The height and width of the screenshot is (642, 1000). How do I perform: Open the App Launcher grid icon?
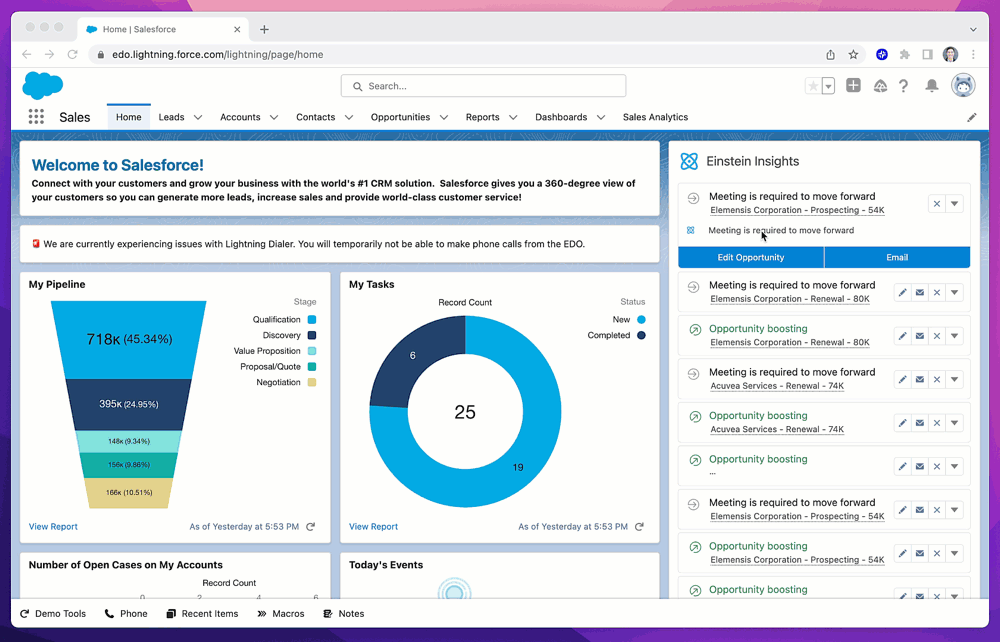(36, 117)
